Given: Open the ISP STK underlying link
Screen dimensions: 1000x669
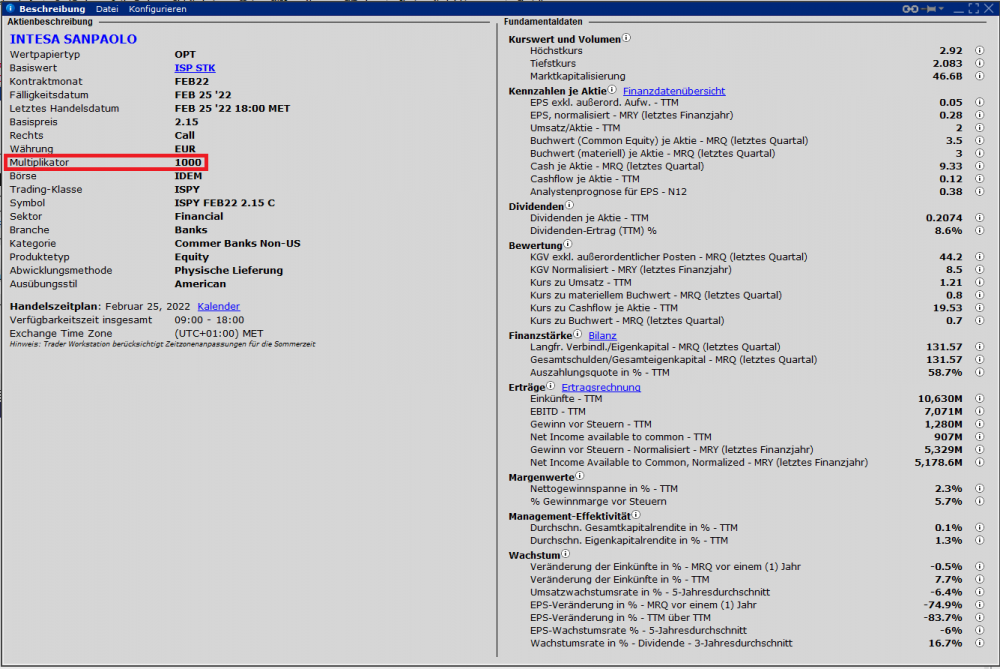Looking at the screenshot, I should (195, 68).
